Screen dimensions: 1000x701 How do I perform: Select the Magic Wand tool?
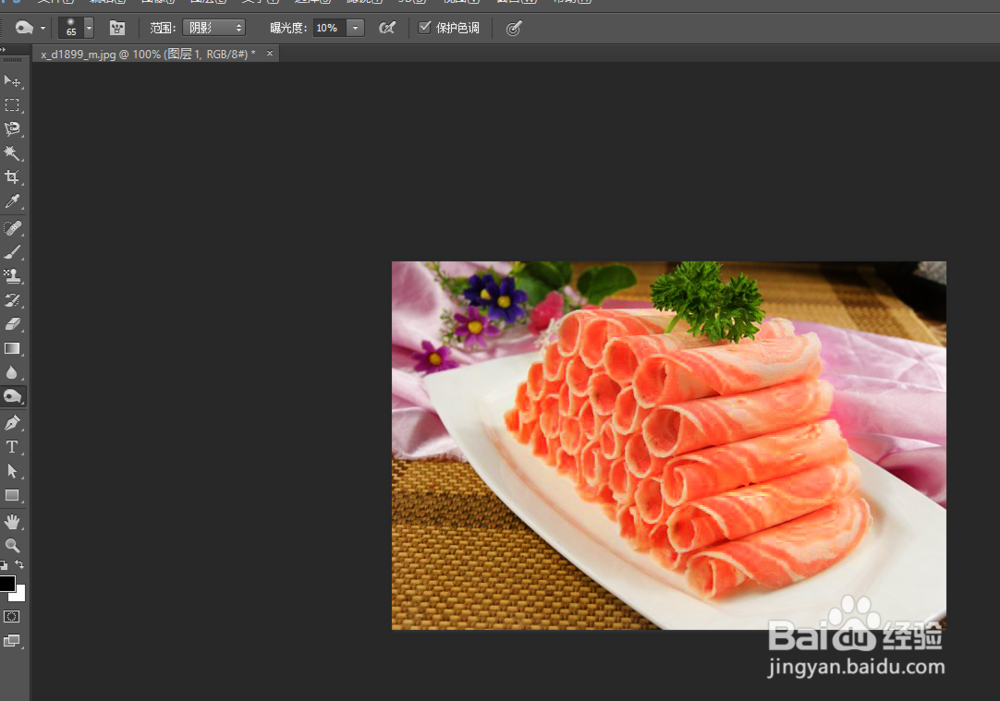12,153
